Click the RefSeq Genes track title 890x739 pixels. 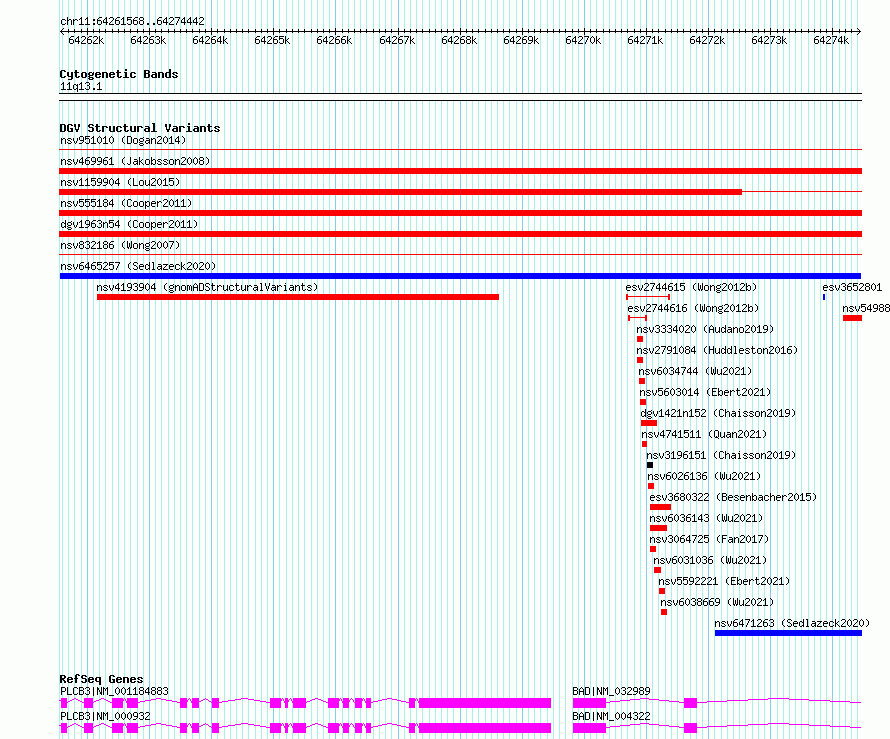coord(102,679)
